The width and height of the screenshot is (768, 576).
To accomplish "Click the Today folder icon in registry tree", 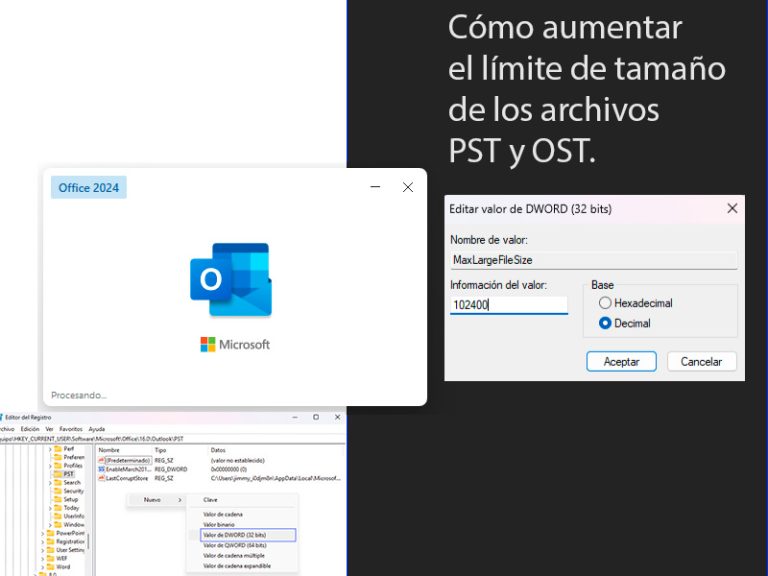I will [58, 507].
